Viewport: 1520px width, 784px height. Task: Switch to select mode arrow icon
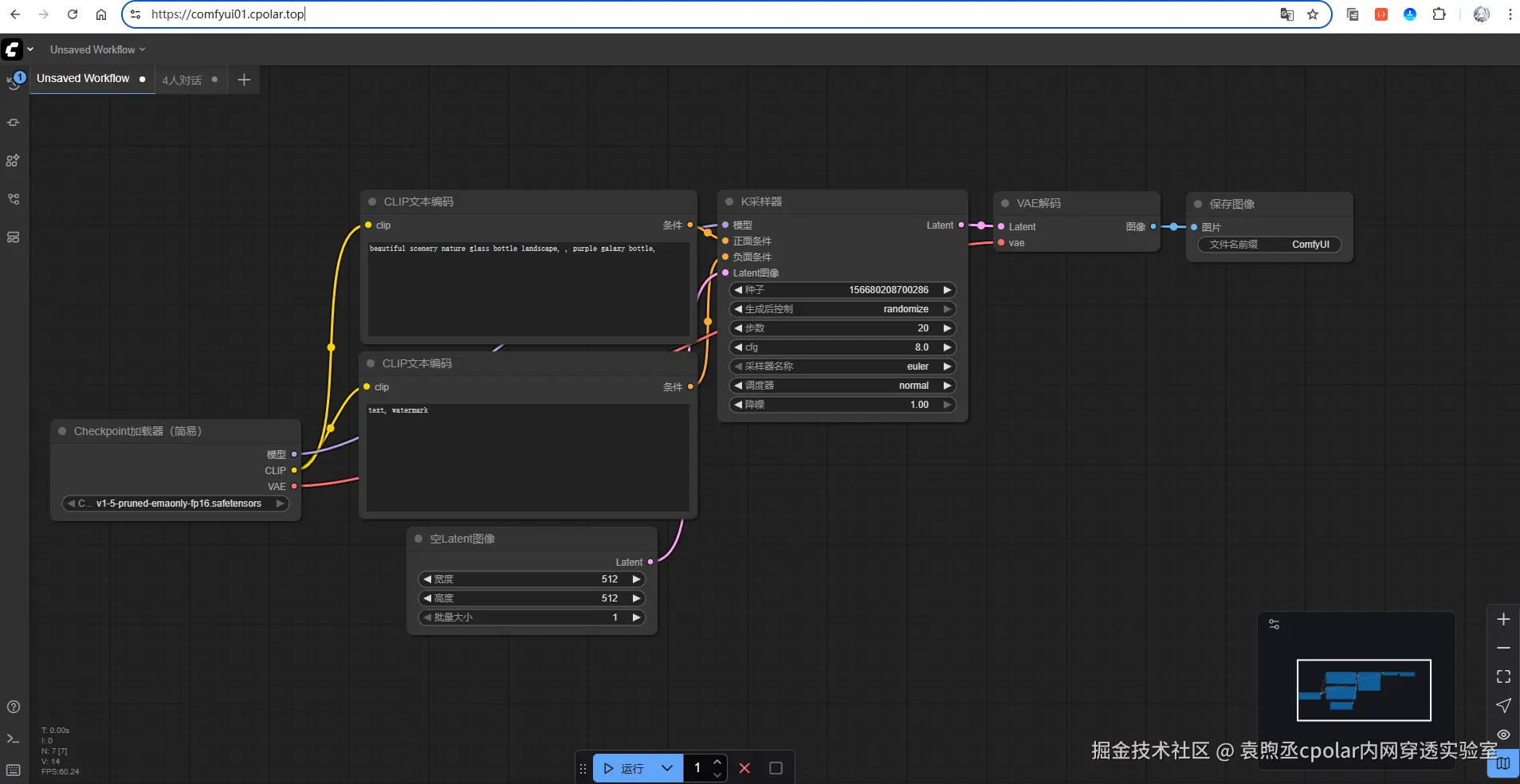1503,705
